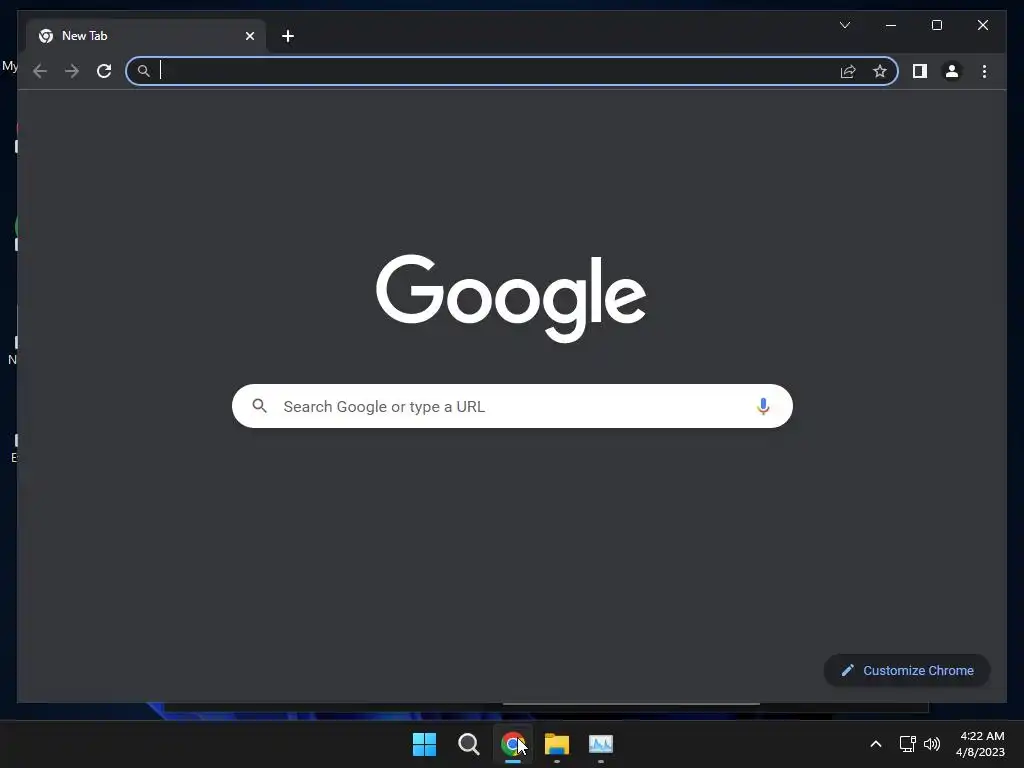This screenshot has height=768, width=1024.
Task: Open Windows taskbar search
Action: point(468,744)
